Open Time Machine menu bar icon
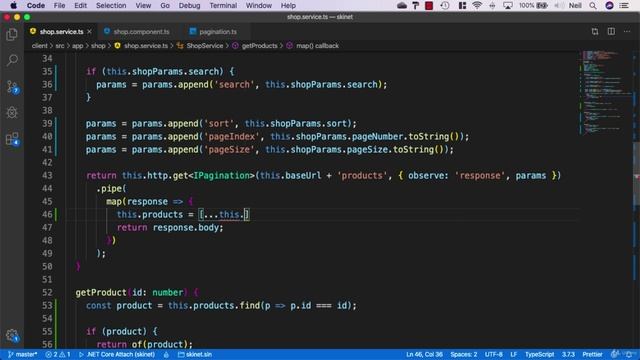Image resolution: width=640 pixels, height=360 pixels. pyautogui.click(x=445, y=5)
